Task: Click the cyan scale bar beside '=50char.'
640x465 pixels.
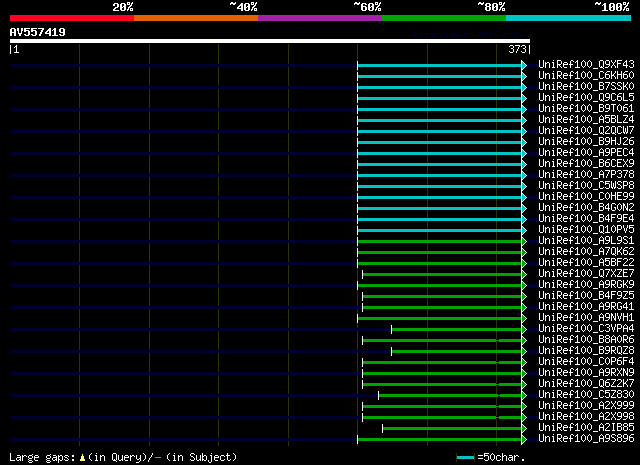Action: (x=466, y=457)
